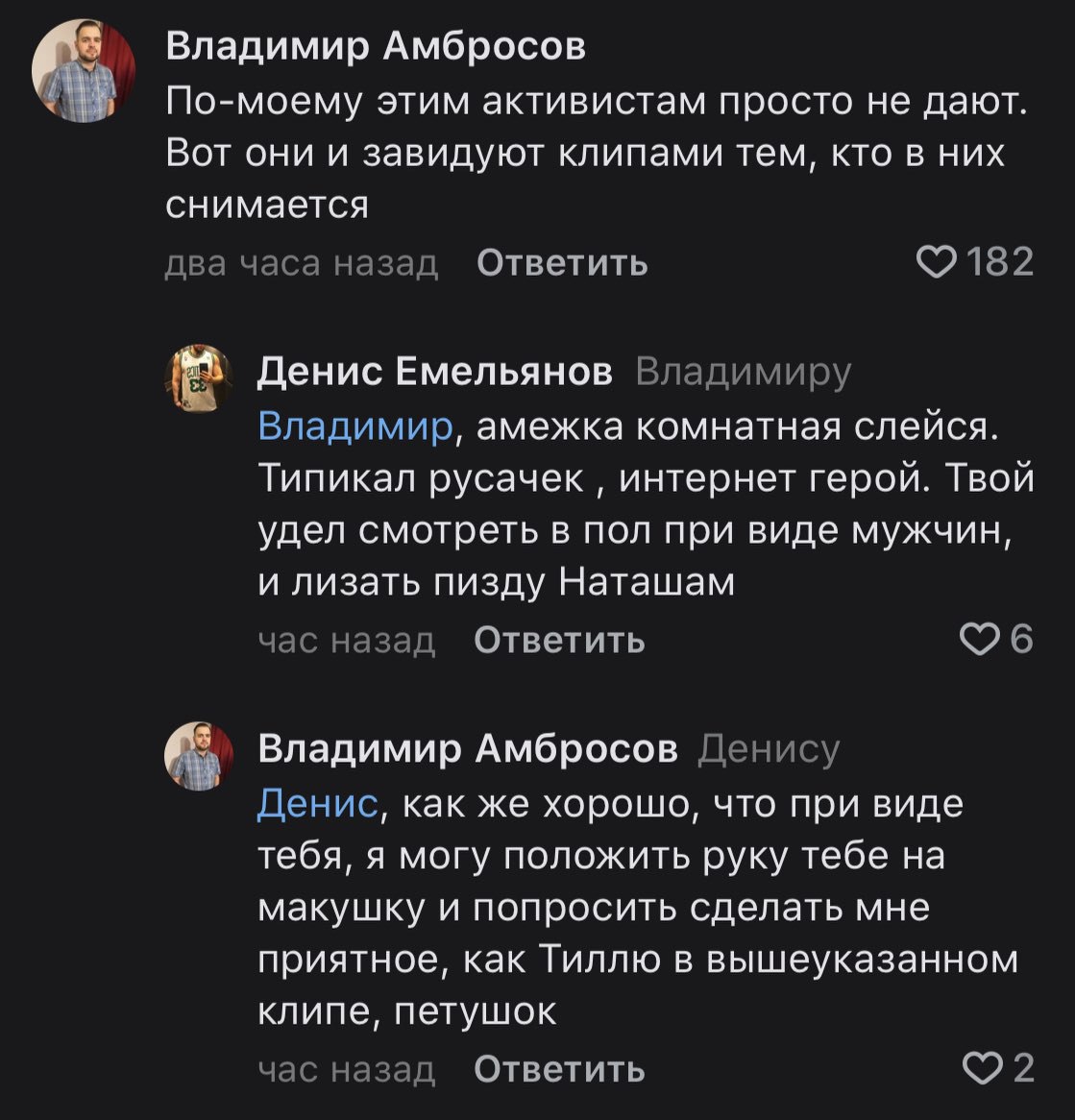Click the gray Владимиру reply-target label
This screenshot has height=1120, width=1075.
click(x=744, y=372)
